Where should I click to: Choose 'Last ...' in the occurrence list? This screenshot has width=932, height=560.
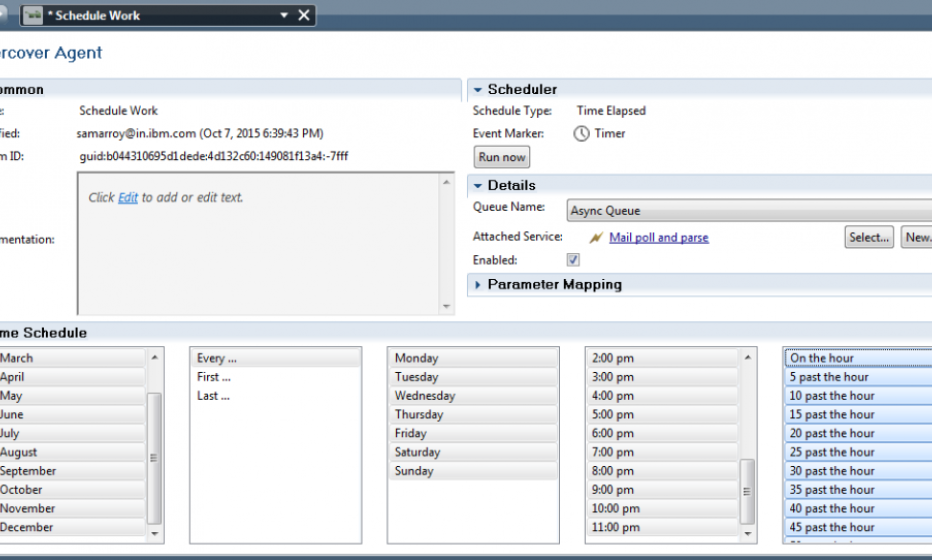pyautogui.click(x=214, y=396)
